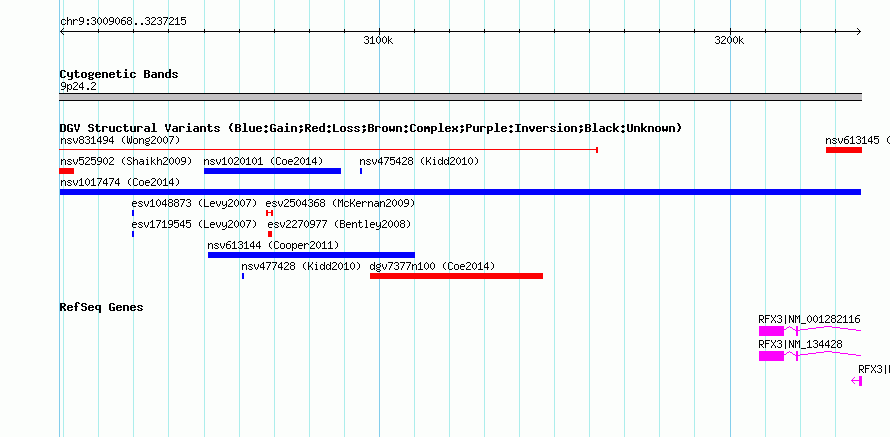The height and width of the screenshot is (437, 890).
Task: Select the RFX3 NM_134428 magenta exon block
Action: 771,356
